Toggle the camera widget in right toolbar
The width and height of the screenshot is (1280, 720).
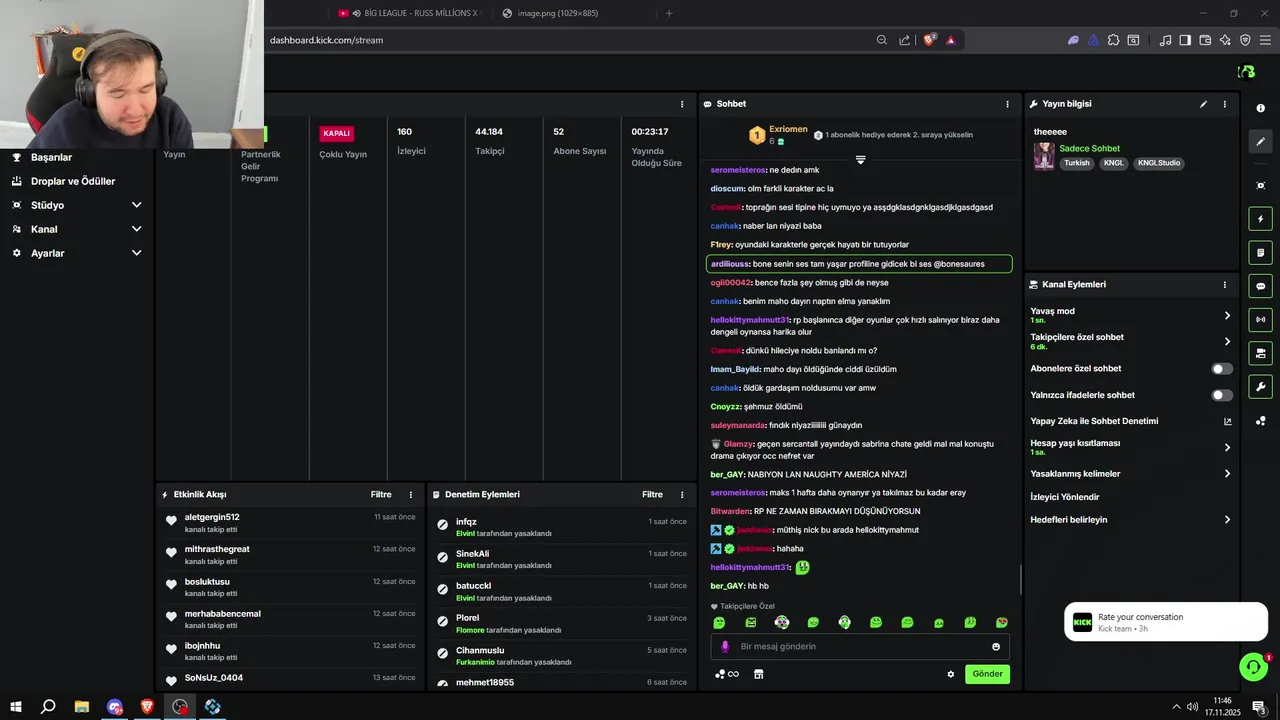(1260, 353)
